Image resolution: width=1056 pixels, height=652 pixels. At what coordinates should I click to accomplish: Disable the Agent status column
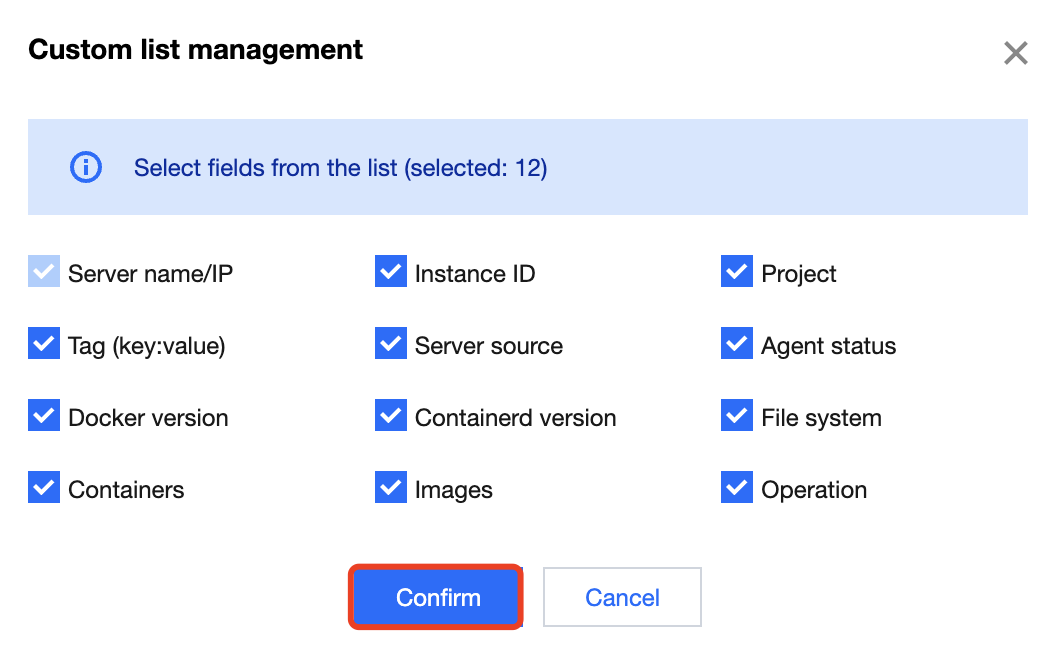(737, 344)
